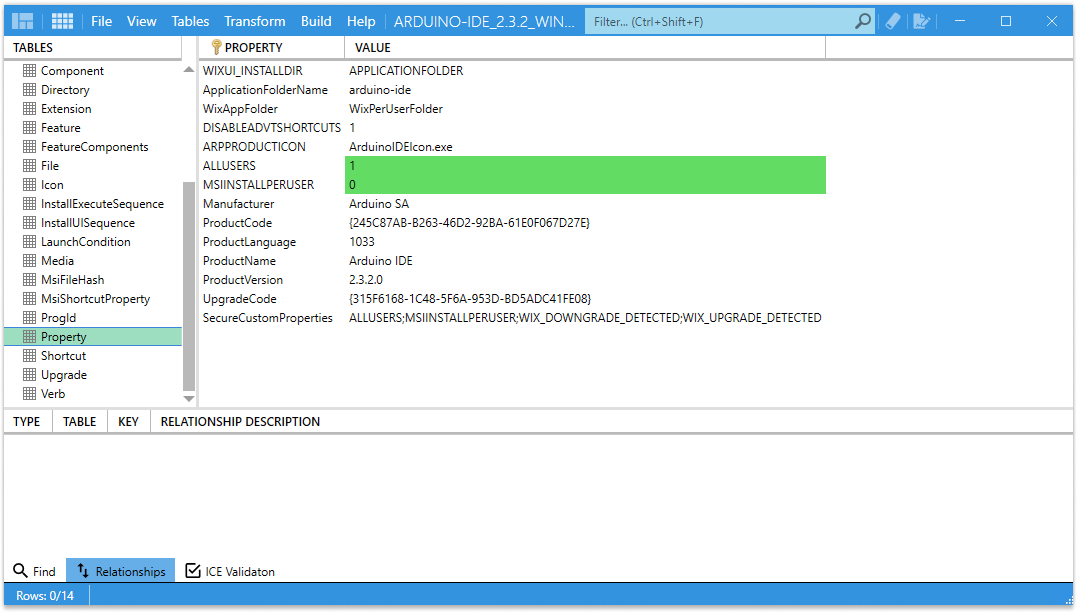Click the eraser clear filter icon
This screenshot has width=1077, height=613.
tap(892, 21)
